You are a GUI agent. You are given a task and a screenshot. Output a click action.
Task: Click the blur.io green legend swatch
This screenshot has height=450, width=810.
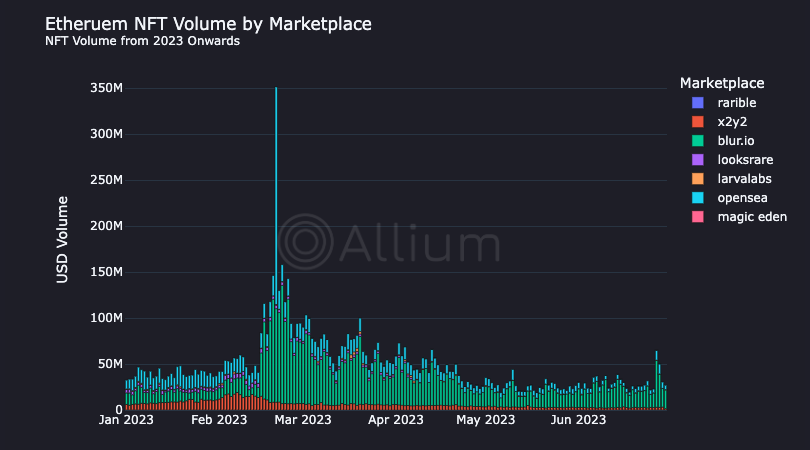tap(697, 141)
